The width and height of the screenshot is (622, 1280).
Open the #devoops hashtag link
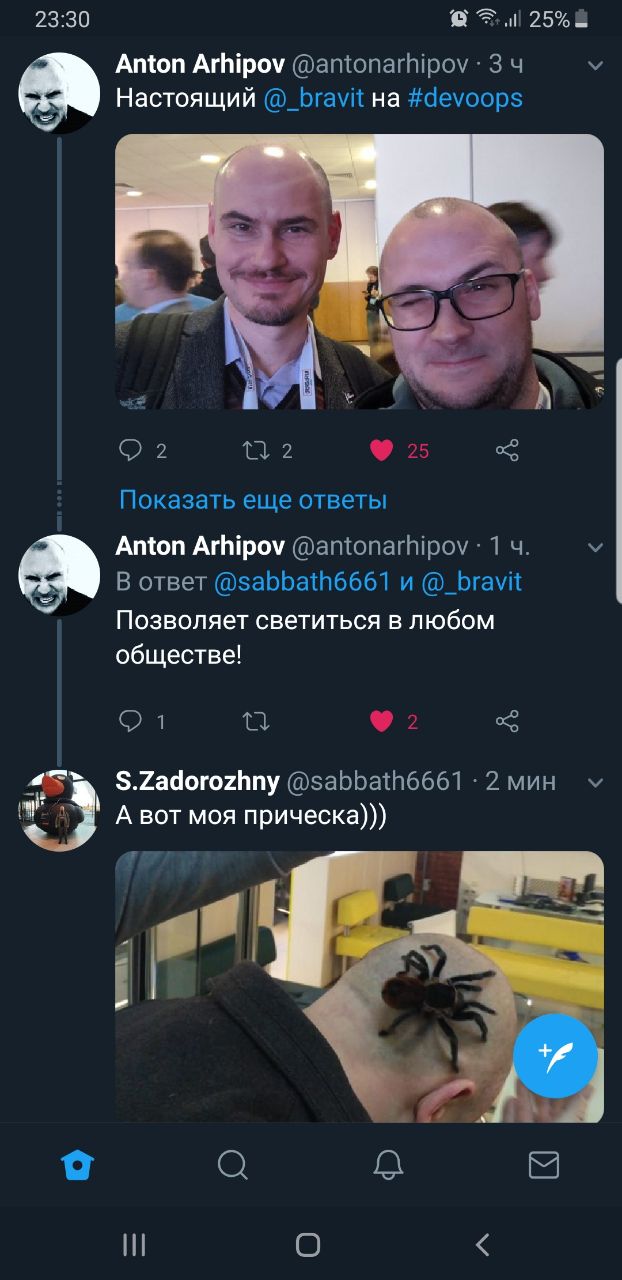(465, 98)
